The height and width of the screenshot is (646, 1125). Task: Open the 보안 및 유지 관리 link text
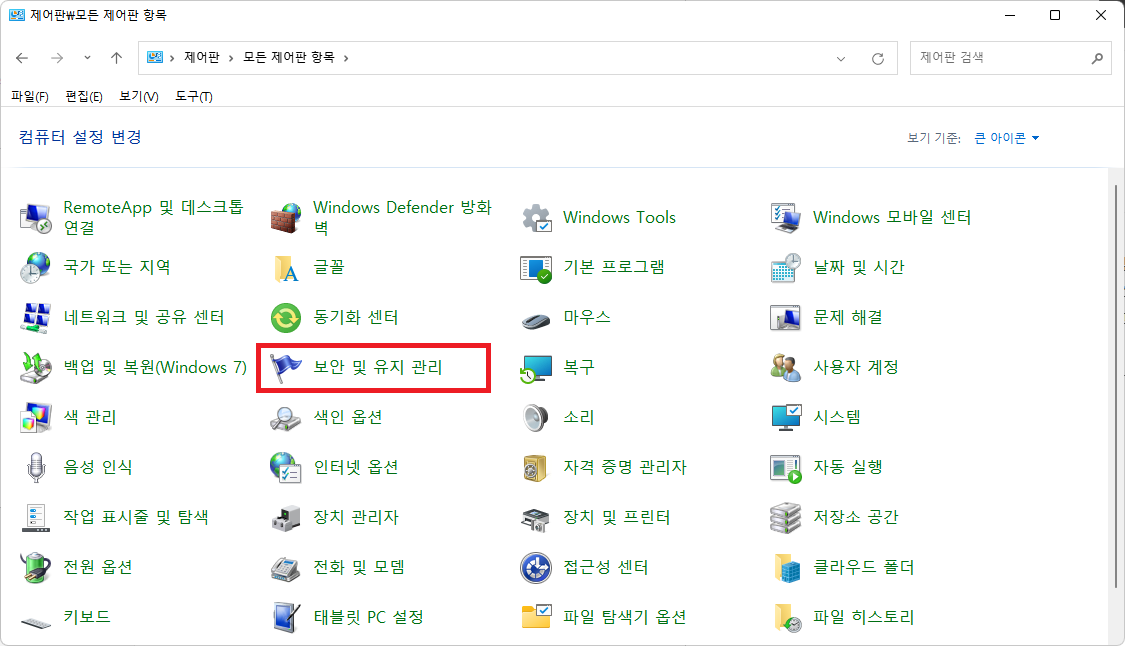point(378,368)
